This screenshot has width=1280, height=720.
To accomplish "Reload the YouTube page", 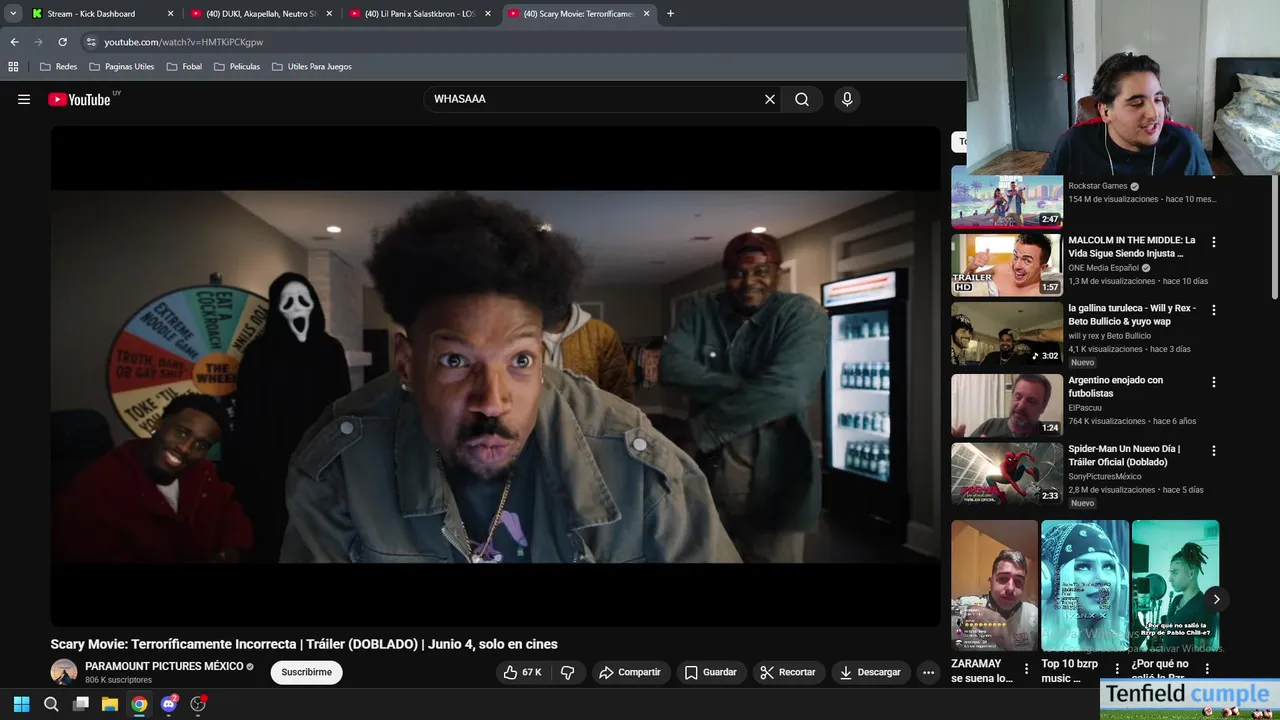I will pos(62,42).
